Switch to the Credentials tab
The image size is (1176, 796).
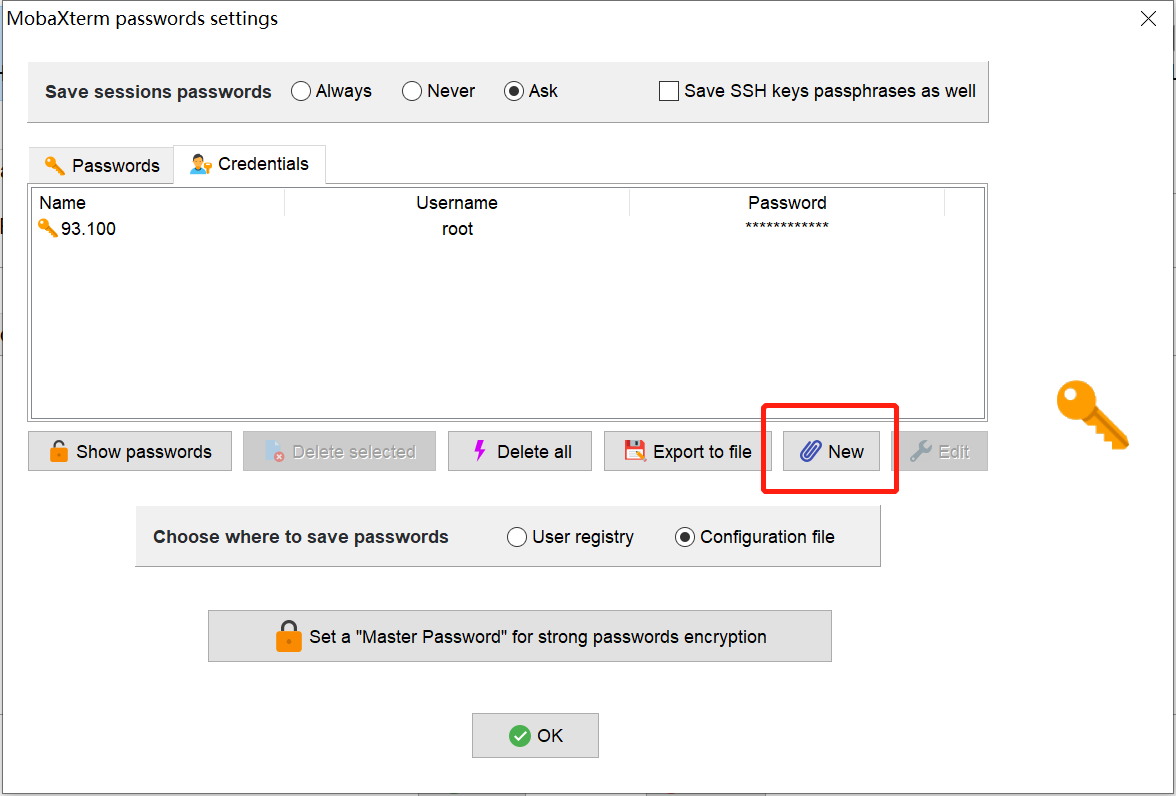249,163
